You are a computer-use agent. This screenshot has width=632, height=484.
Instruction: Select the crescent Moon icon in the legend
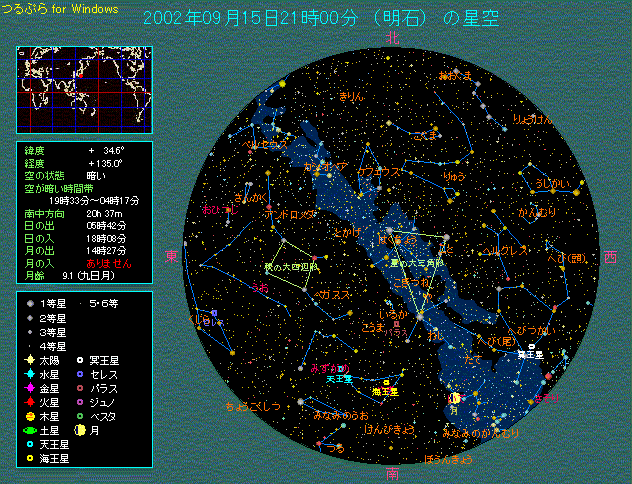click(82, 429)
